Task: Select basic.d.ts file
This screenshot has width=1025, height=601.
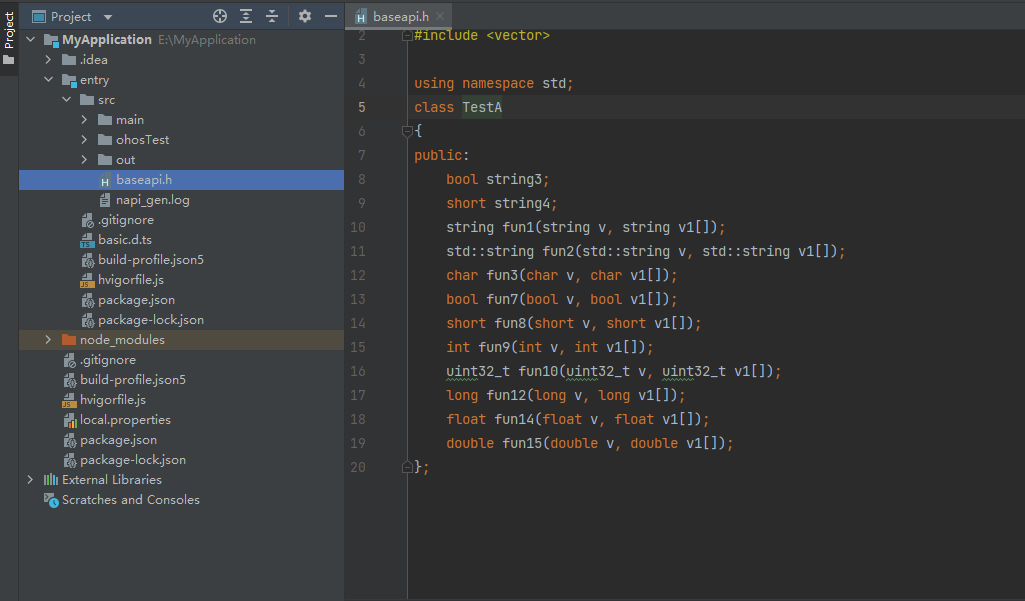Action: [x=124, y=240]
